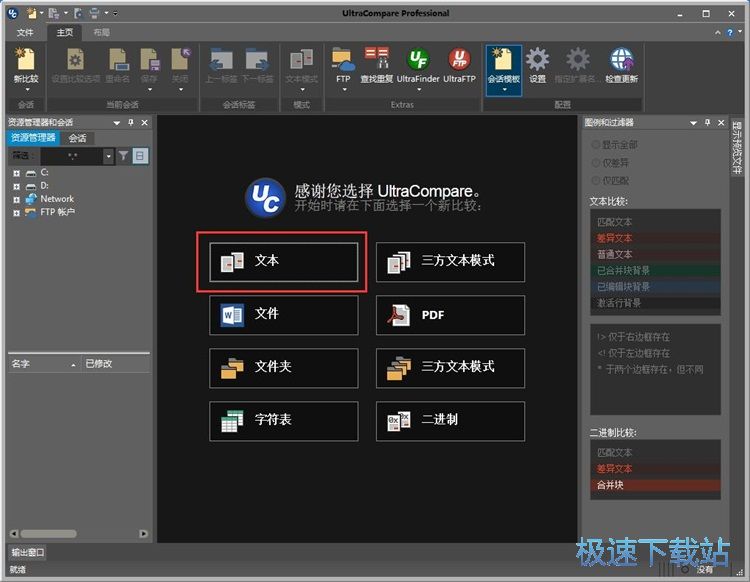Select the 显示全部 radio button
The height and width of the screenshot is (582, 750).
click(596, 144)
